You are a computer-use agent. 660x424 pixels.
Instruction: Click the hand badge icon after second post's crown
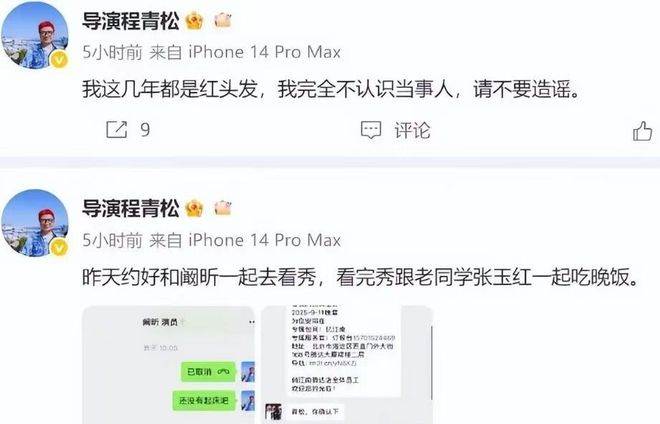pyautogui.click(x=223, y=208)
